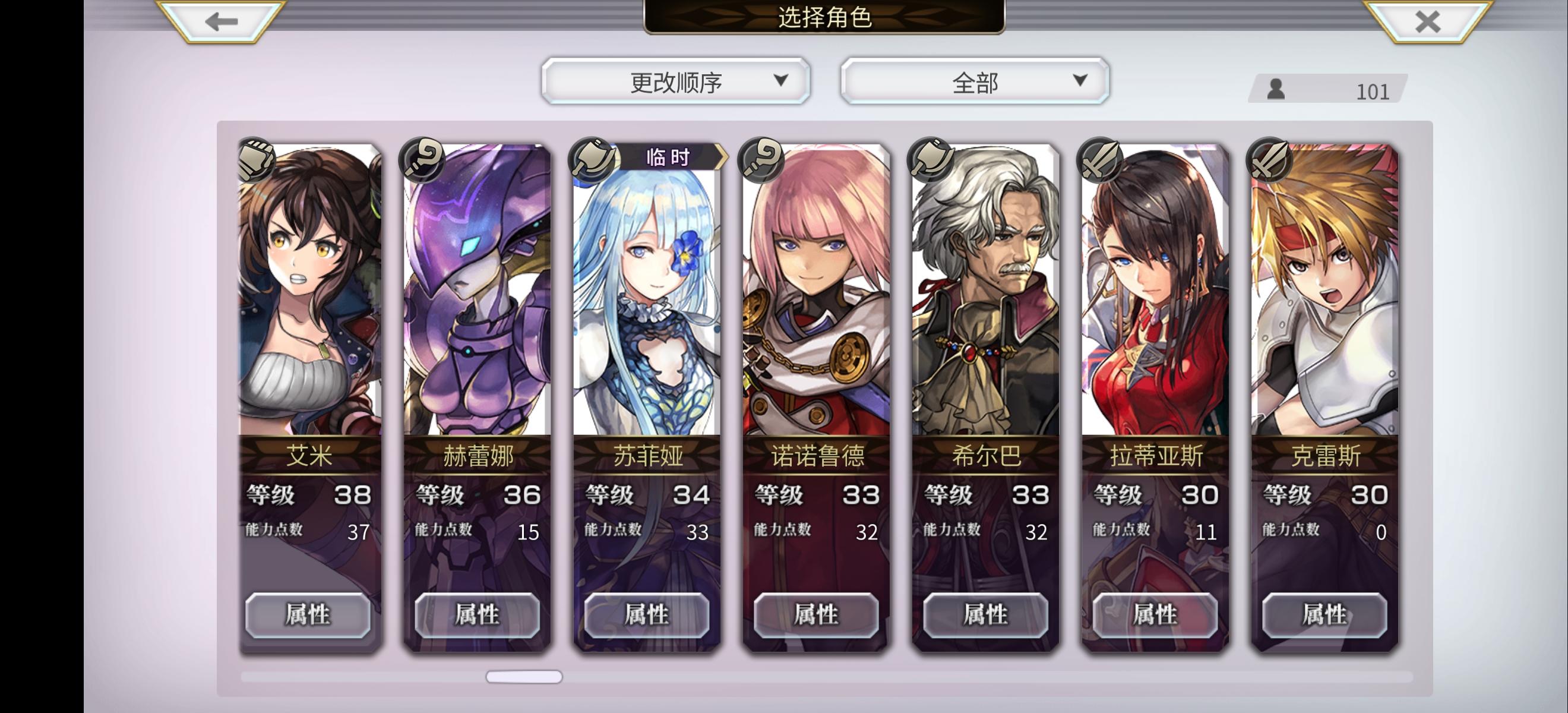Open the 更改顺序 sort dropdown
Screen dimensions: 1568x713
pyautogui.click(x=676, y=81)
